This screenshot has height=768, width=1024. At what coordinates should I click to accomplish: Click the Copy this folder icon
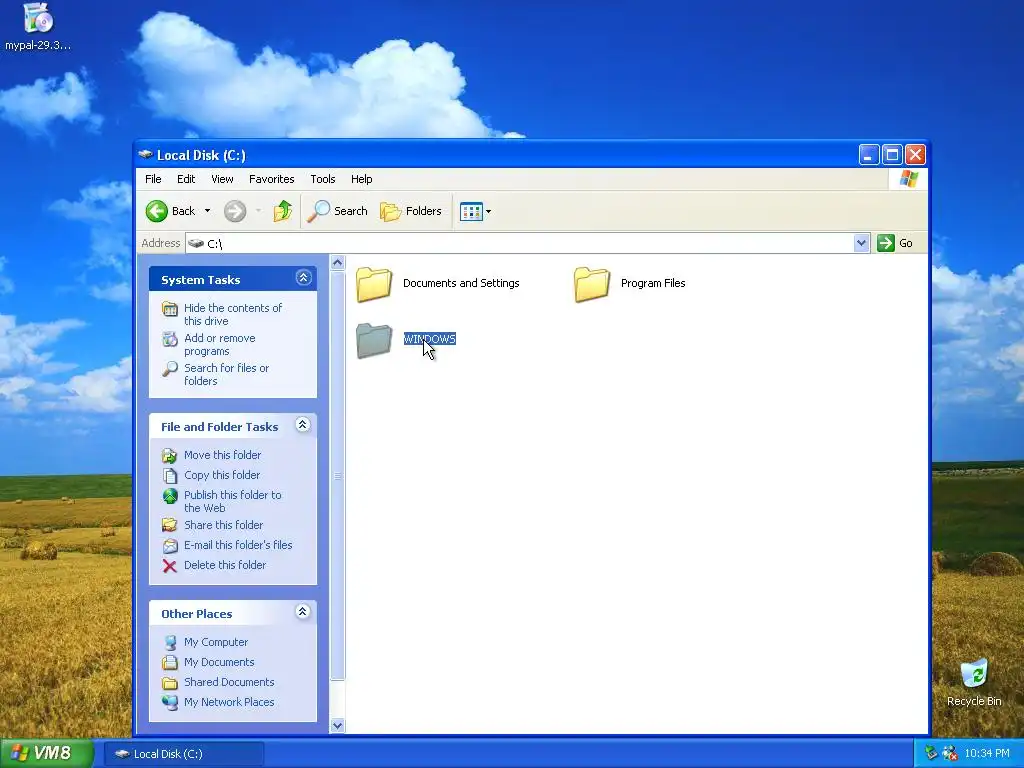click(170, 475)
